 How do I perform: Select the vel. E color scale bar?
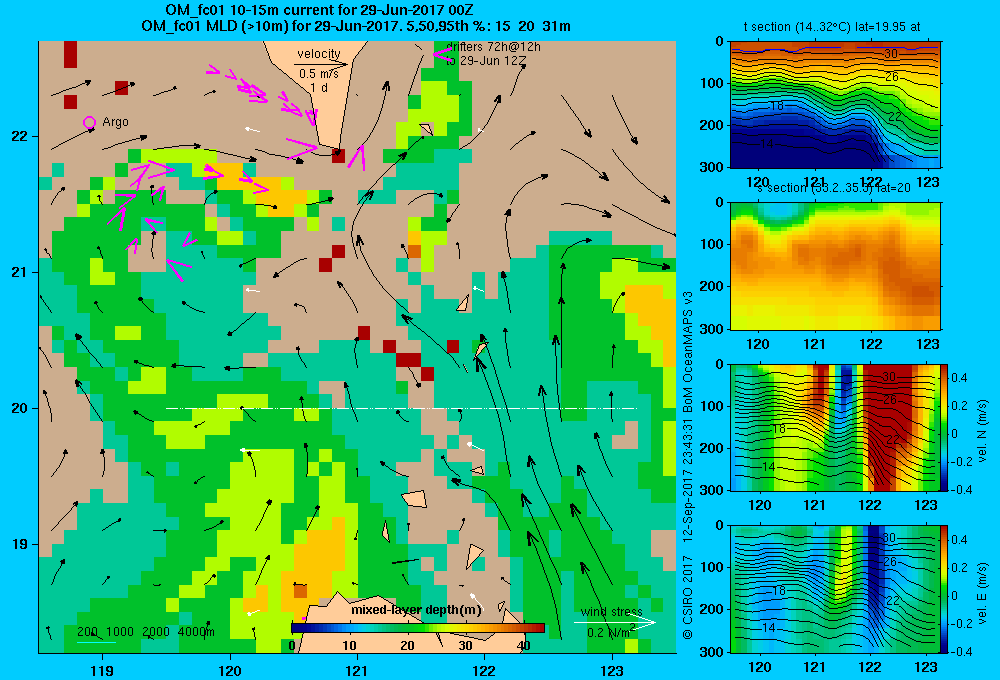(x=945, y=589)
